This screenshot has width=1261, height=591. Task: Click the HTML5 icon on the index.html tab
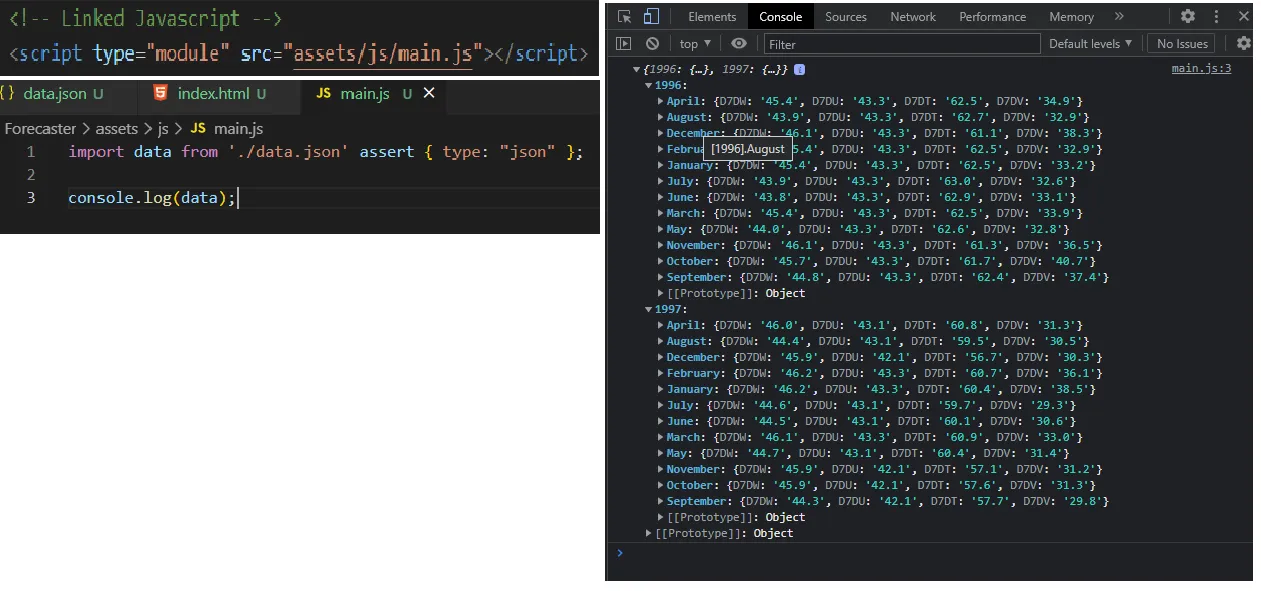click(161, 93)
